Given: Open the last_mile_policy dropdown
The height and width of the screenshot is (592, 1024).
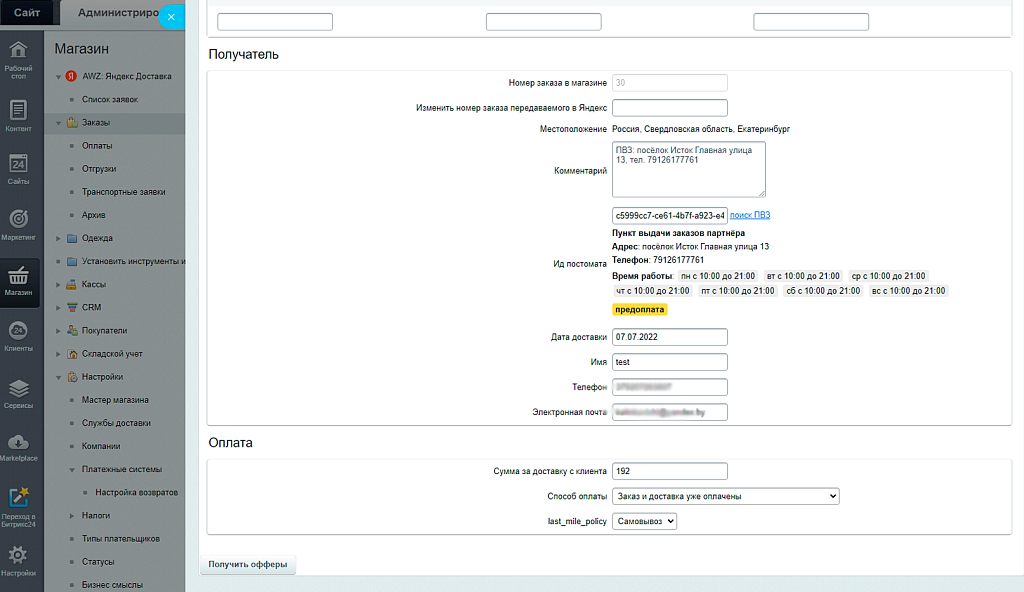Looking at the screenshot, I should pyautogui.click(x=644, y=521).
